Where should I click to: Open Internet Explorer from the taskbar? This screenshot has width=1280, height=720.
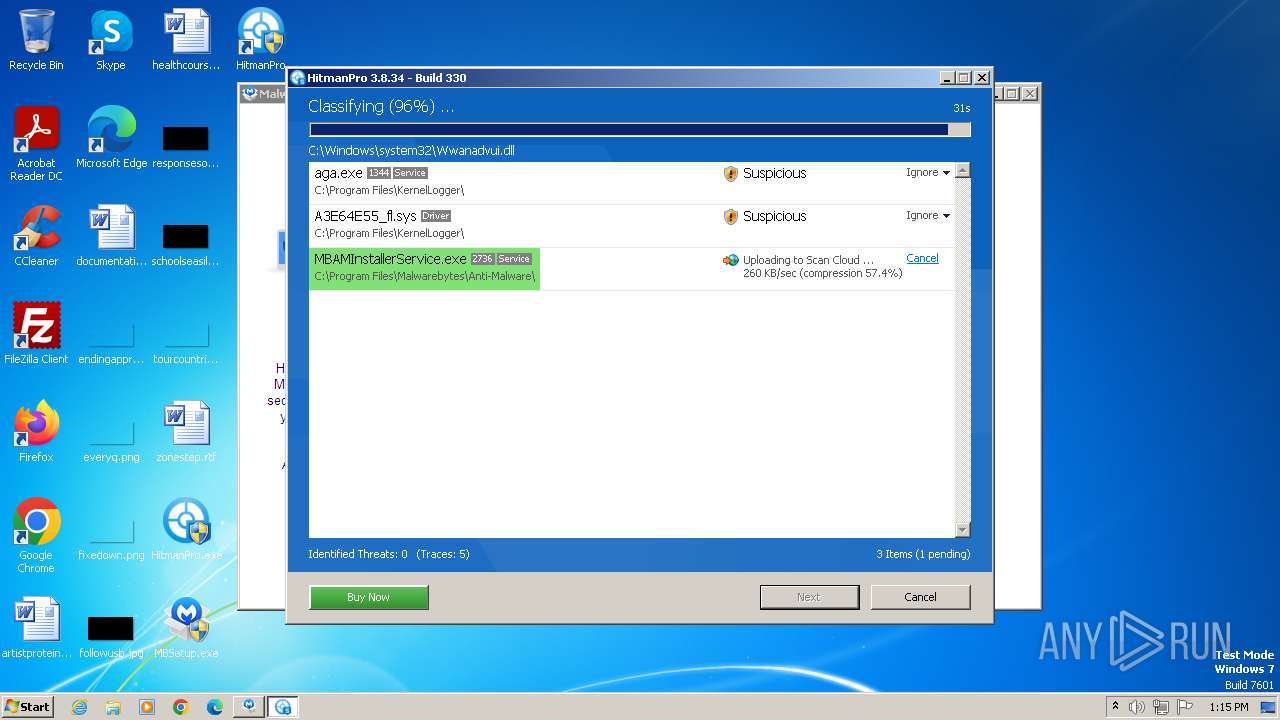[x=79, y=707]
